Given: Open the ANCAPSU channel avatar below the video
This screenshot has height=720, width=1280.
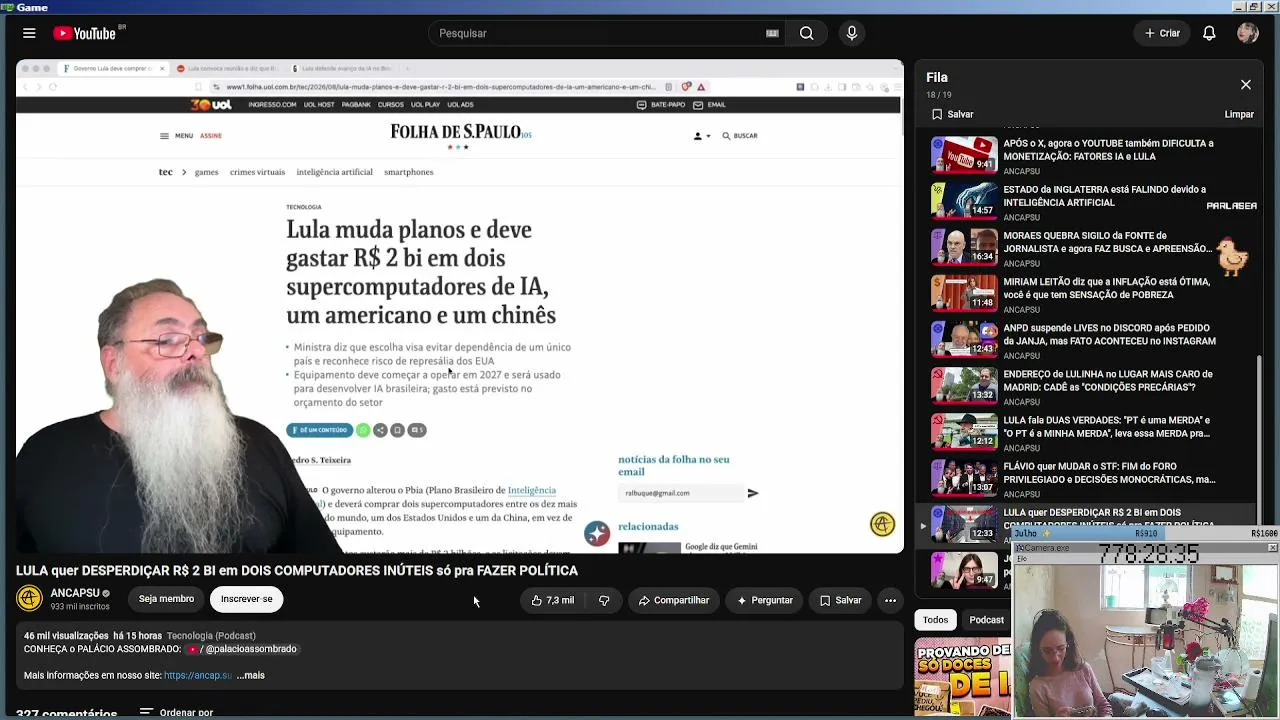Looking at the screenshot, I should 29,598.
